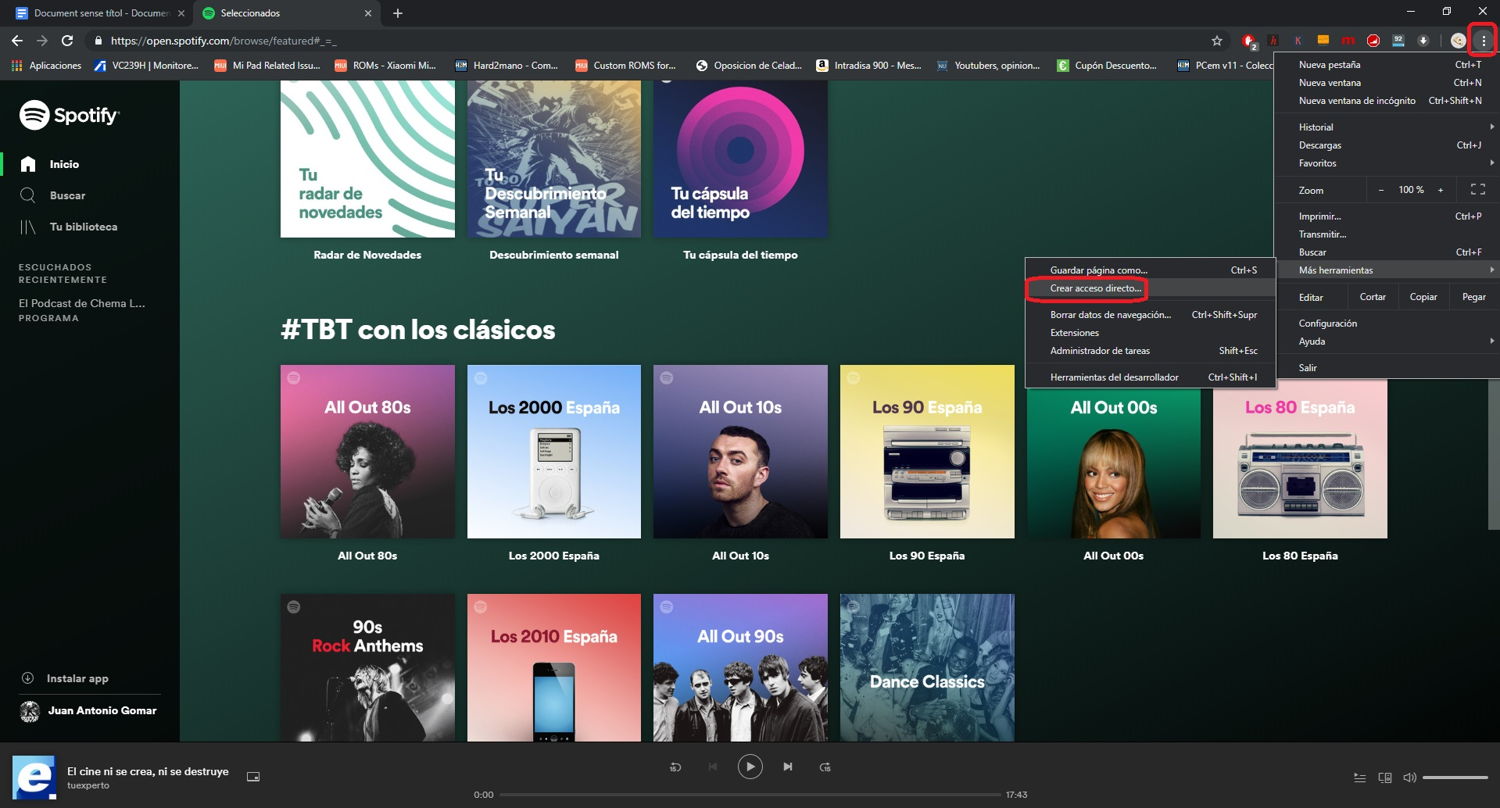
Task: Open Chrome three-dot menu button
Action: 1484,41
